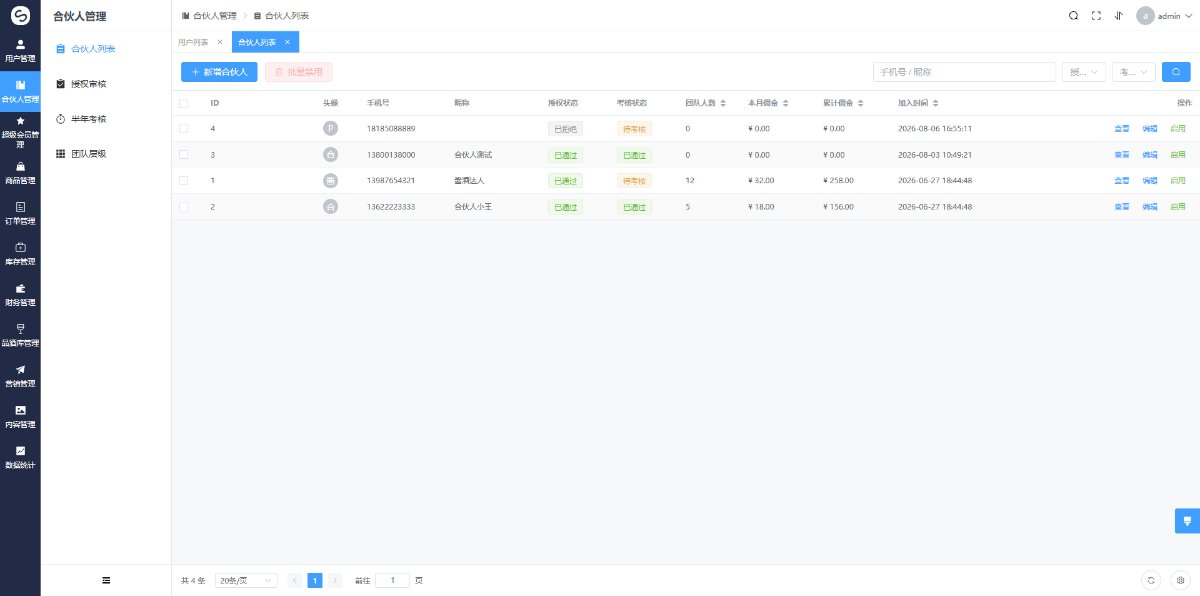Image resolution: width=1200 pixels, height=596 pixels.
Task: Check the select-all checkbox in table header
Action: [183, 103]
